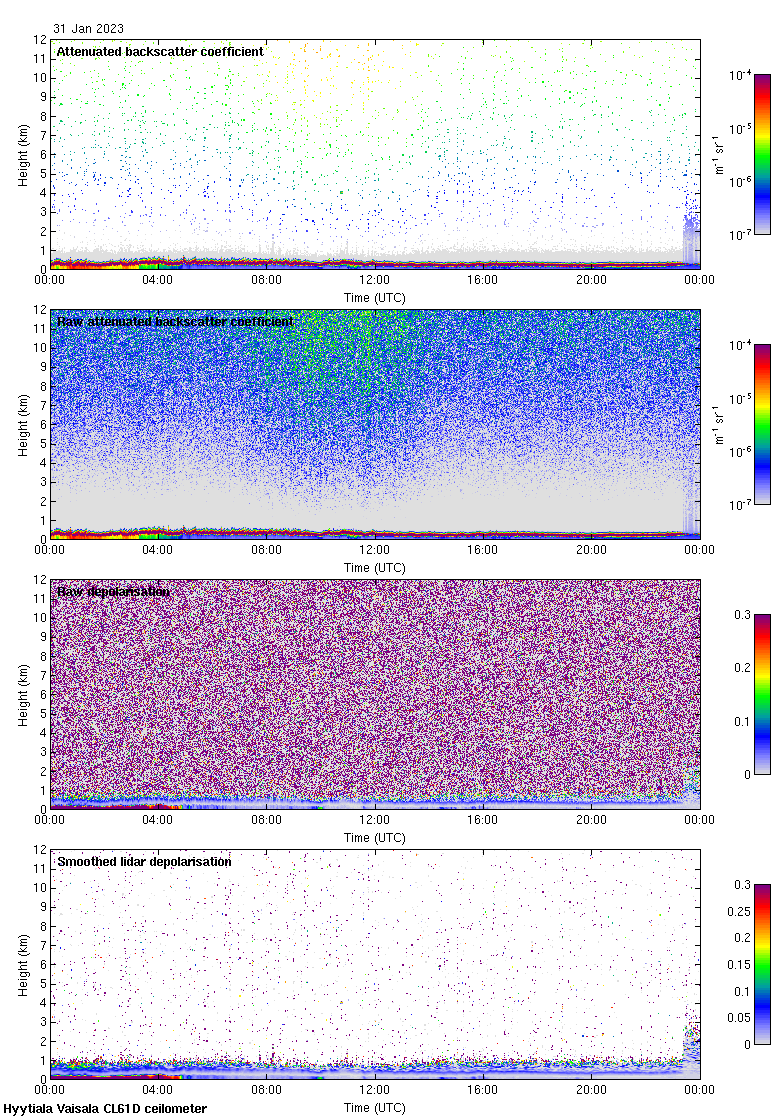Click Height (km) axis label of top plot
Image resolution: width=780 pixels, height=1120 pixels.
pyautogui.click(x=24, y=155)
